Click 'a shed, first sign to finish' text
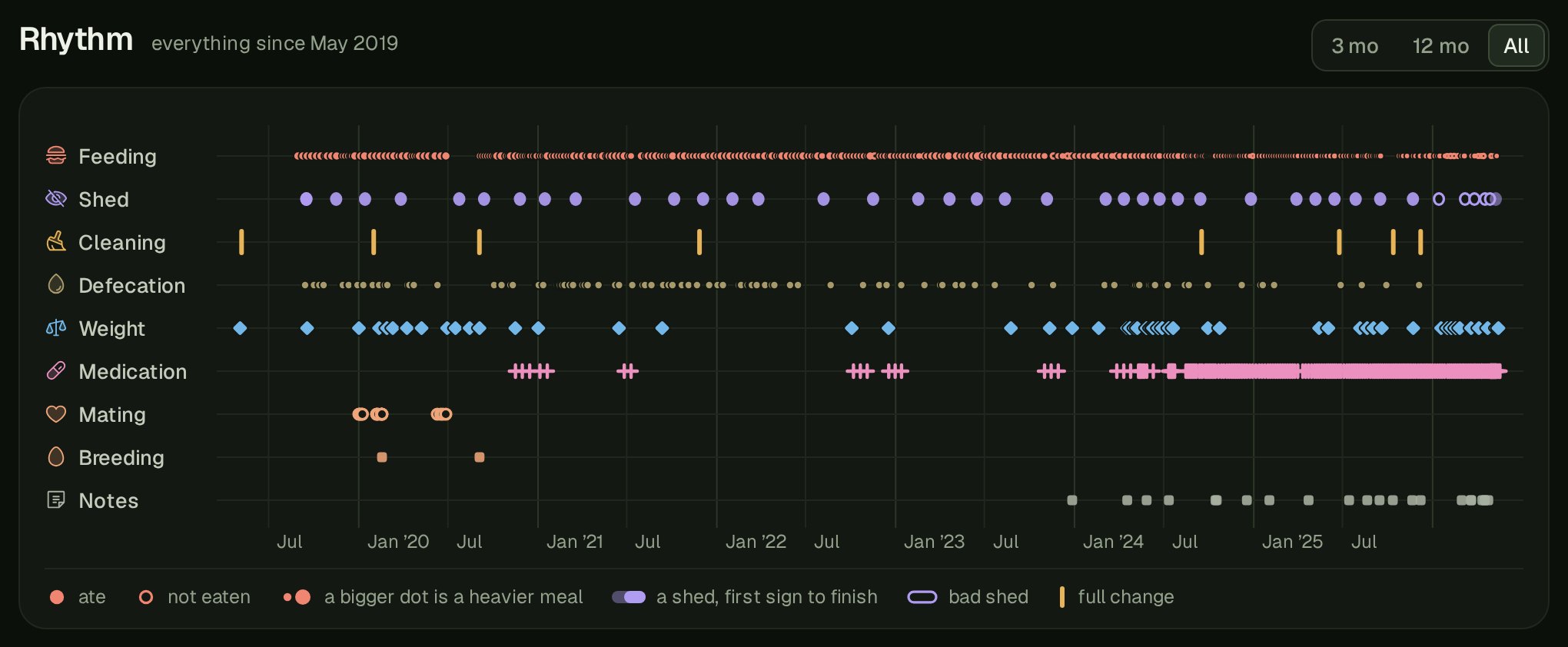This screenshot has width=1568, height=647. pyautogui.click(x=767, y=597)
